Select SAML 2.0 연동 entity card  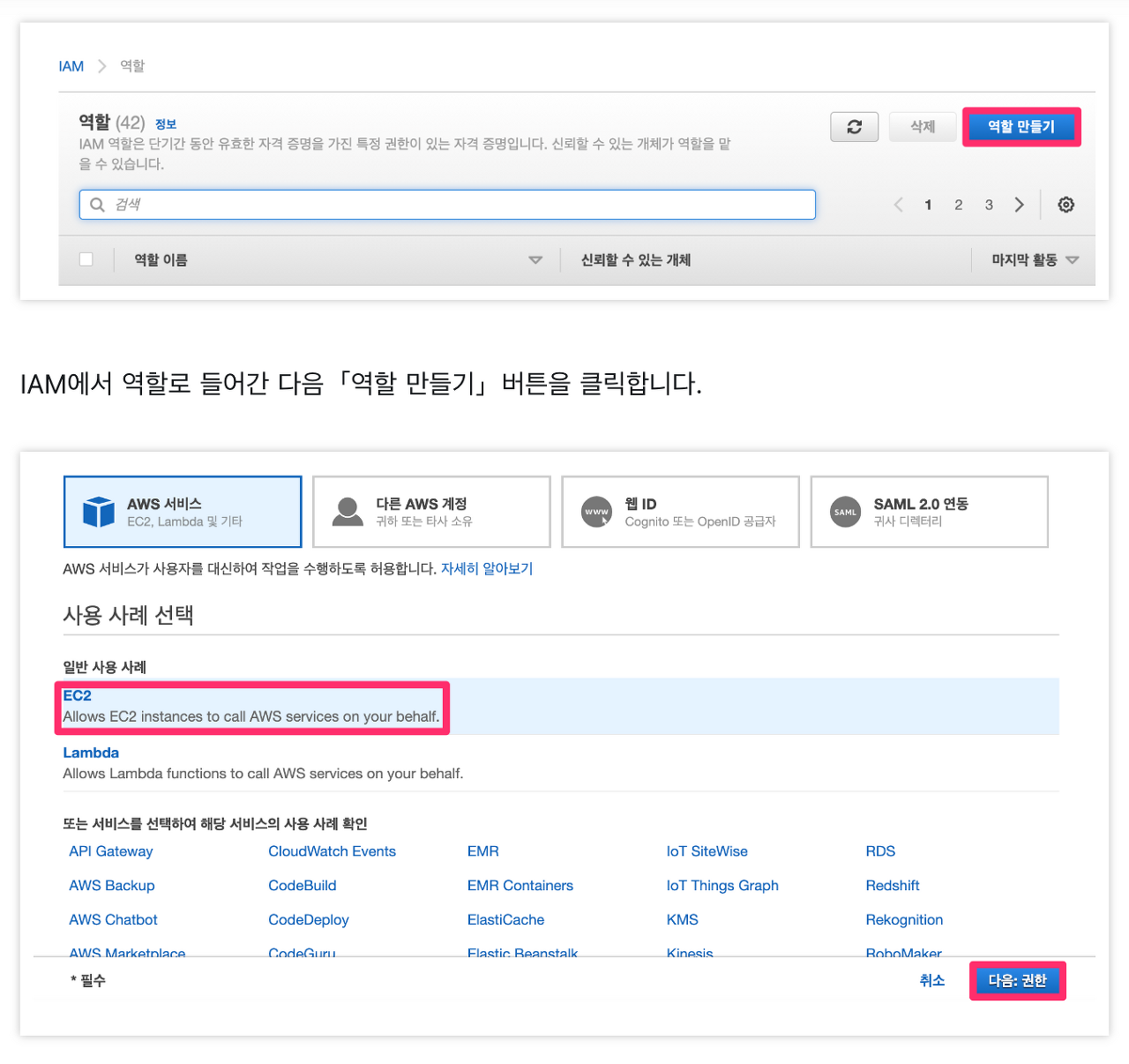(929, 512)
